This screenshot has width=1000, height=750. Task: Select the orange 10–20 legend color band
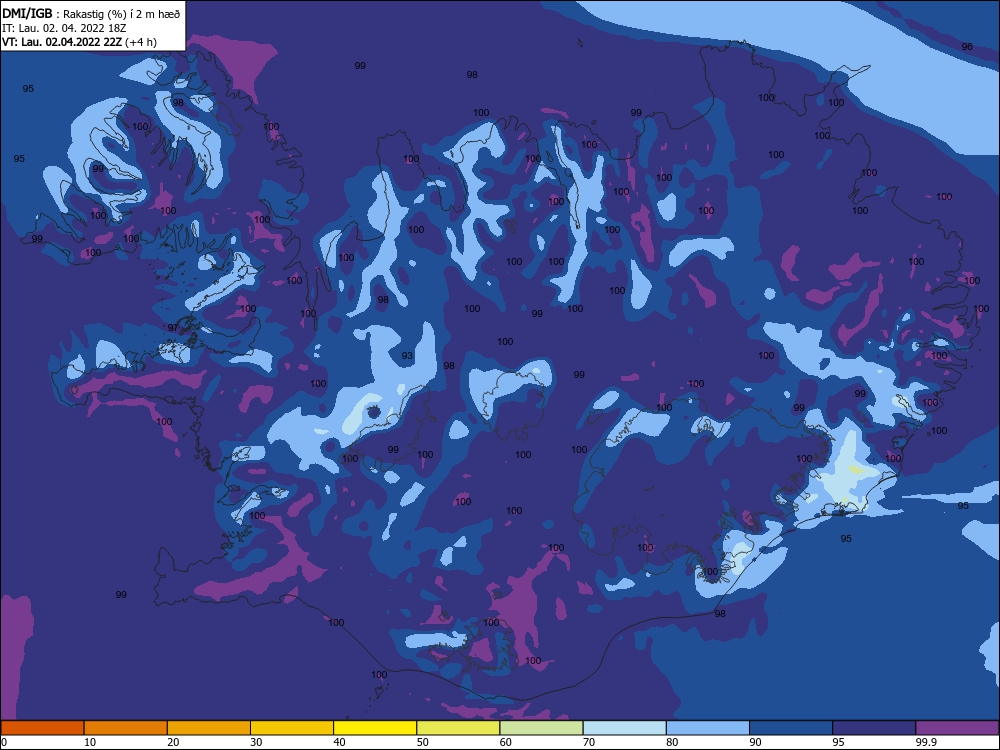tap(126, 728)
